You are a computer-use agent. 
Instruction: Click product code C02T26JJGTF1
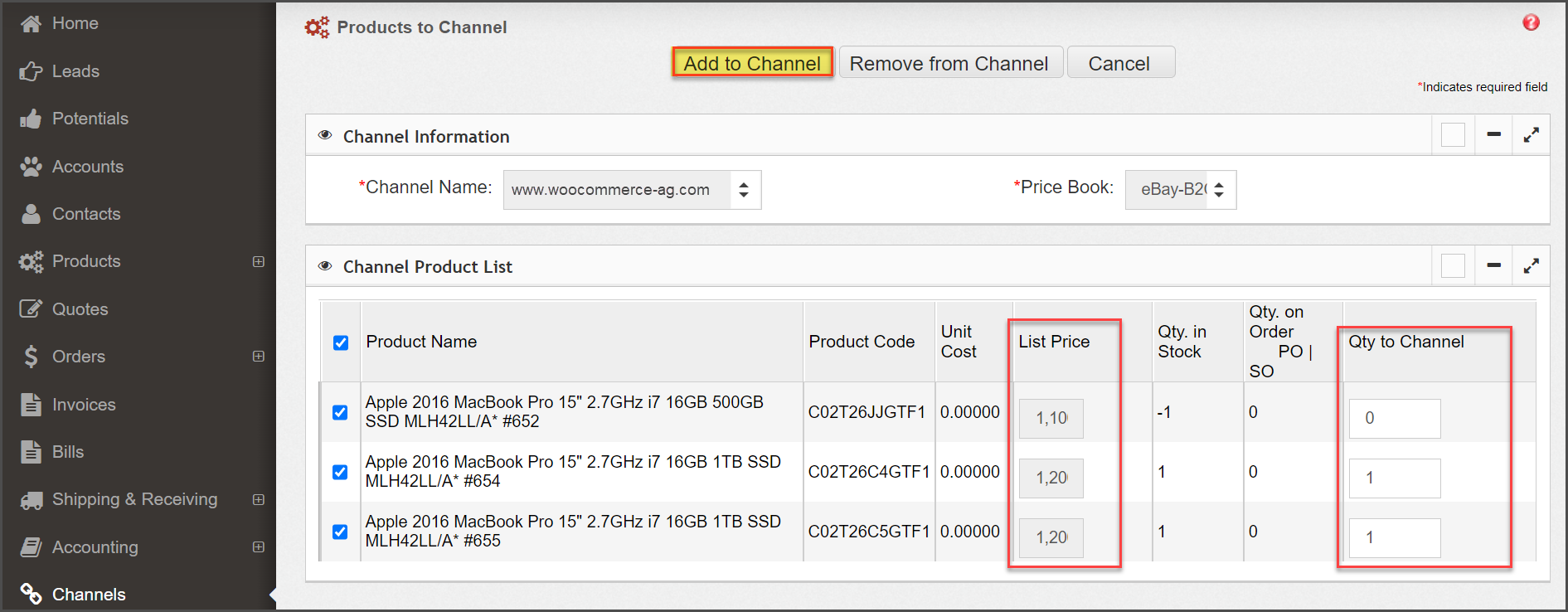click(x=867, y=412)
